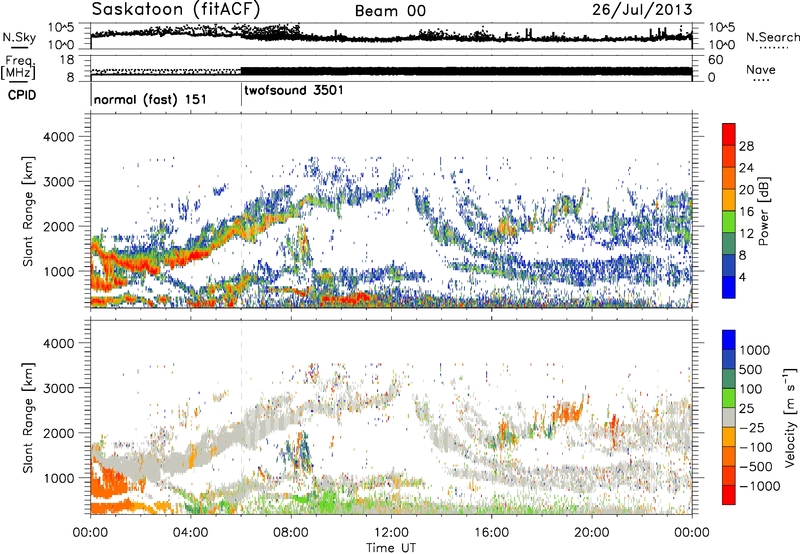Click the 18 tick on frequency axis

click(x=66, y=59)
